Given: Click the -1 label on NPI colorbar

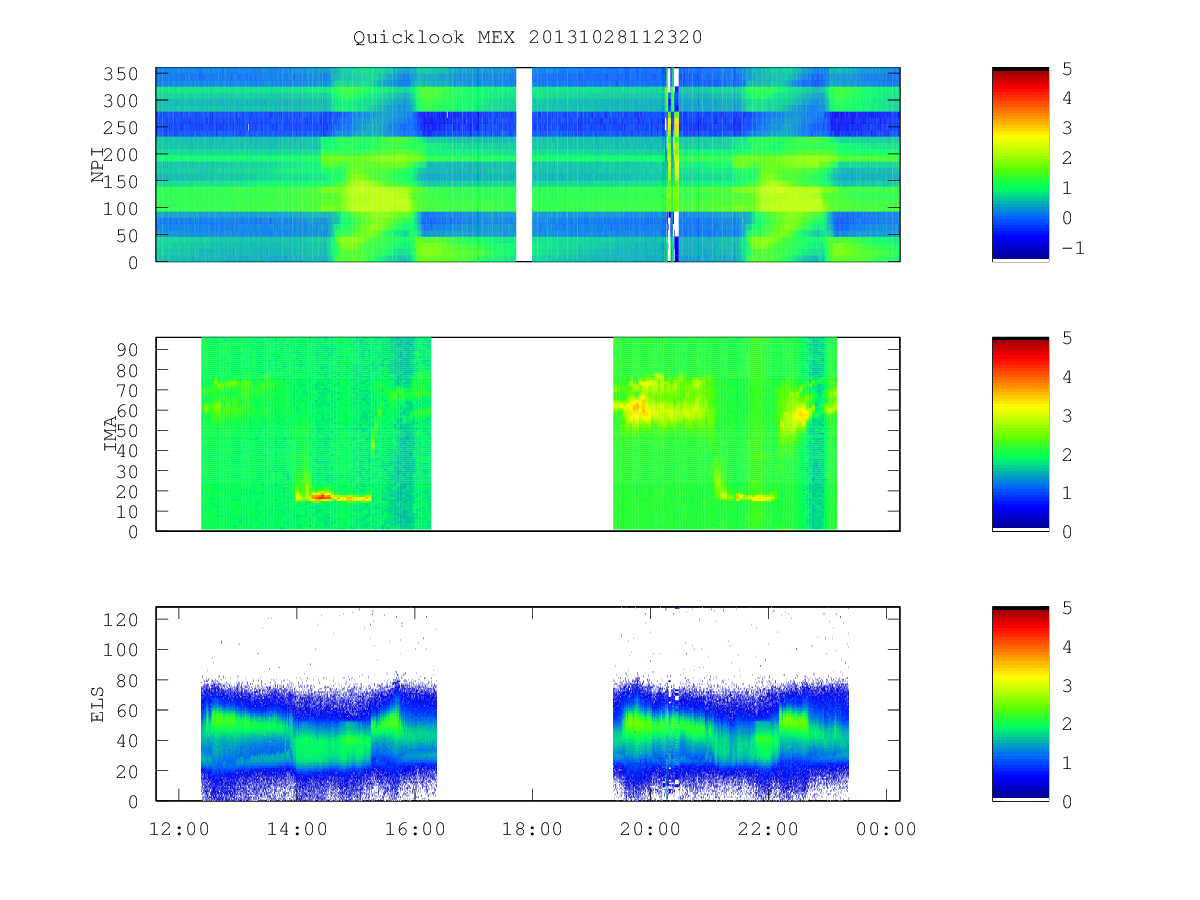Looking at the screenshot, I should pyautogui.click(x=1072, y=248).
